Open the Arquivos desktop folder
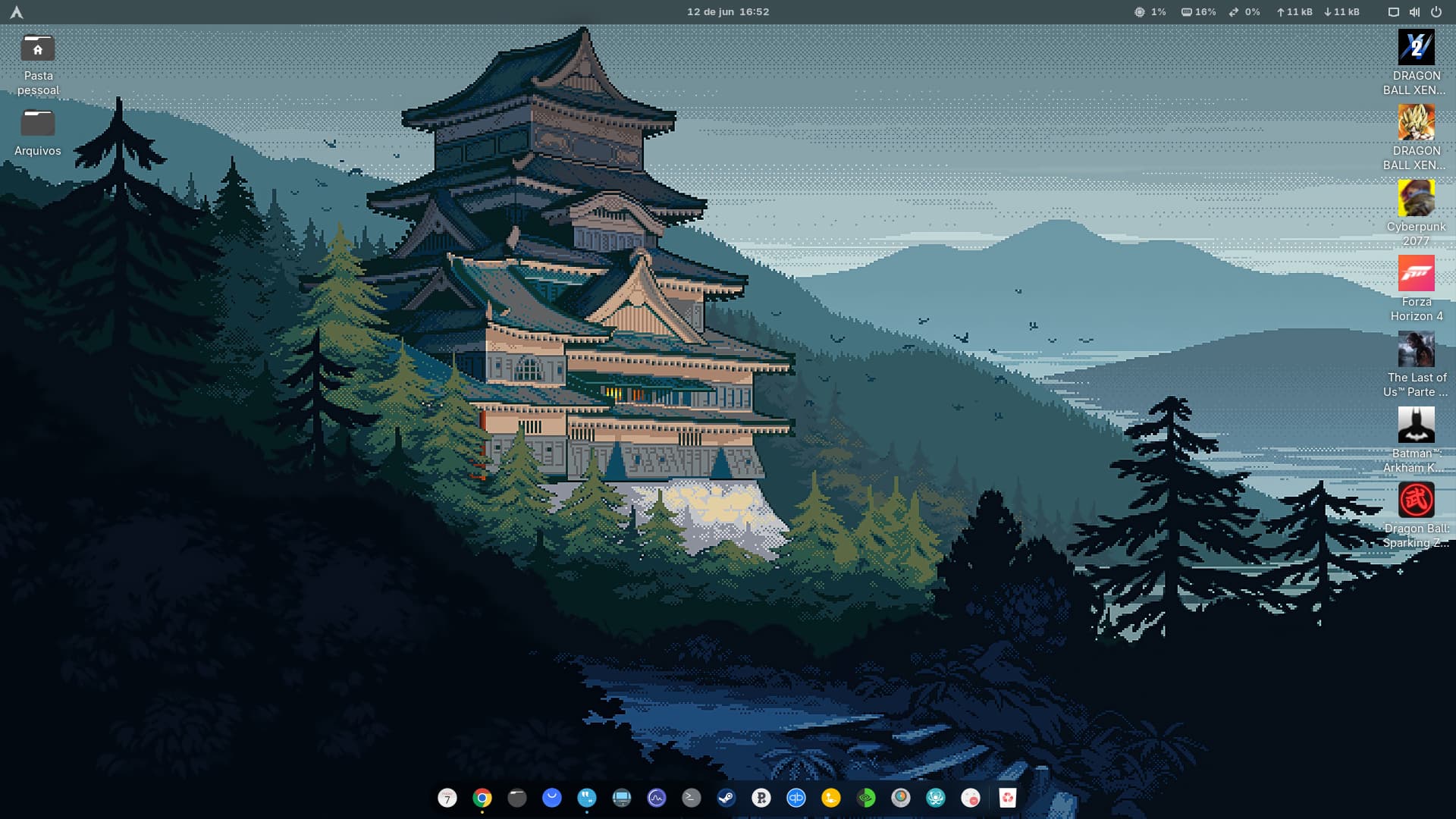Viewport: 1456px width, 819px height. [x=38, y=124]
